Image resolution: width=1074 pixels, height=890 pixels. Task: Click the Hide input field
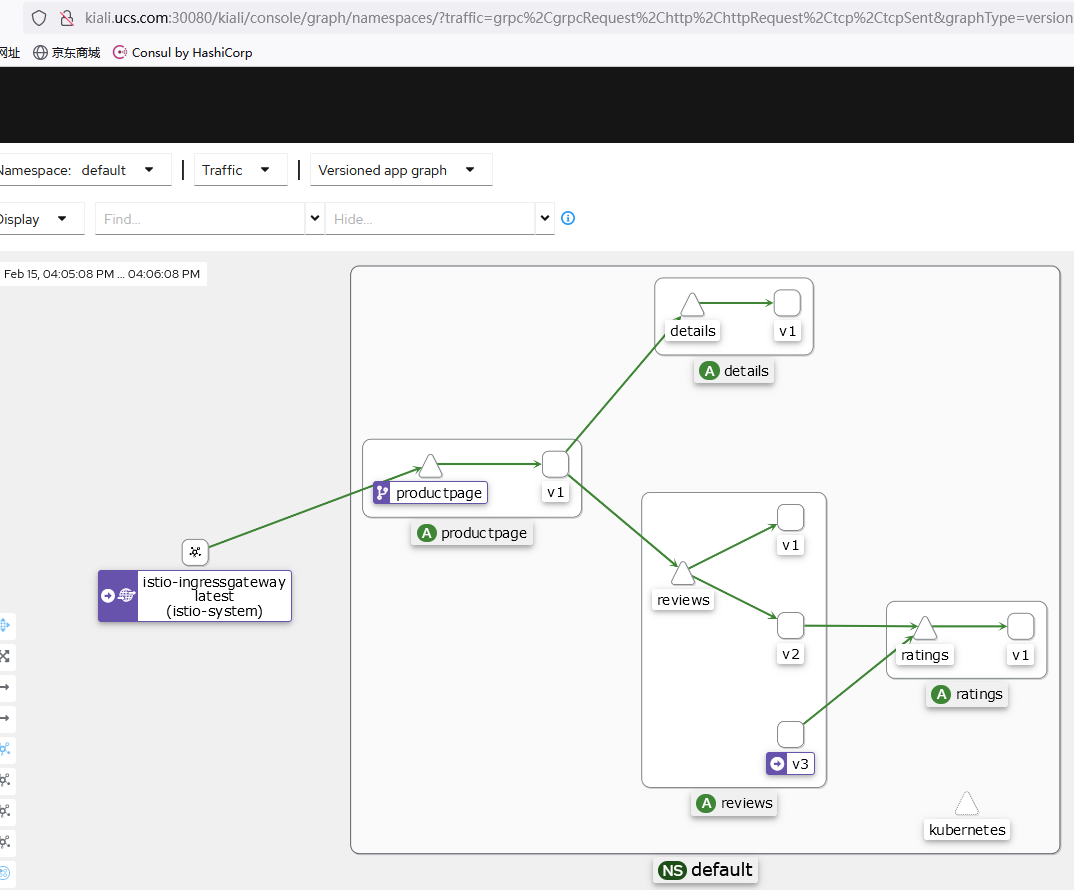(430, 219)
